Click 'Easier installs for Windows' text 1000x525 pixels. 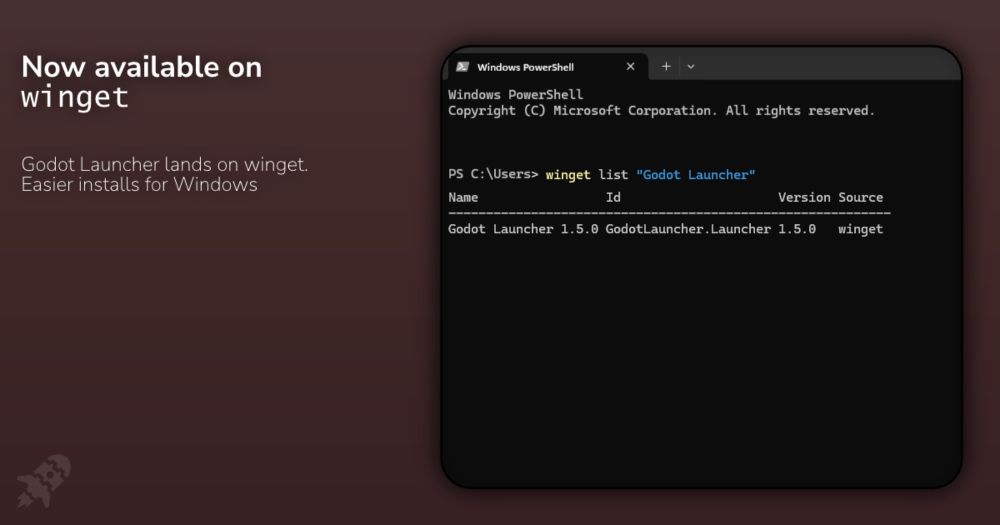[139, 184]
